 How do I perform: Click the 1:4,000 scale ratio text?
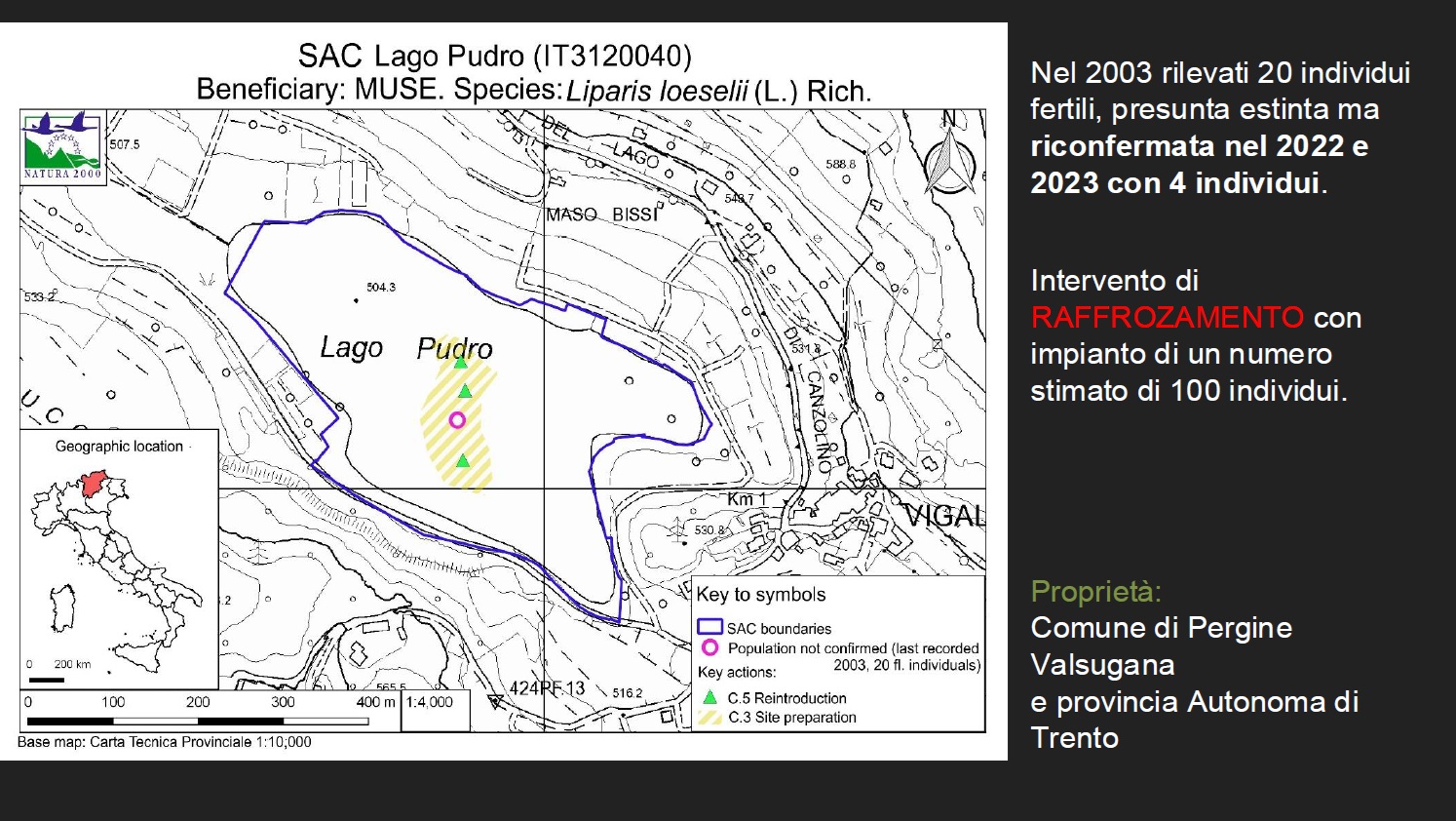(x=430, y=702)
